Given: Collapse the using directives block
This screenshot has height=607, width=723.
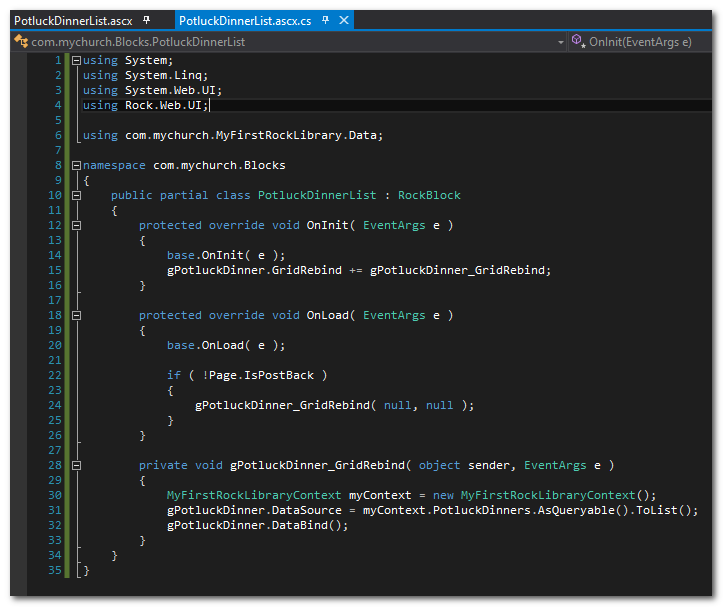Looking at the screenshot, I should click(75, 60).
